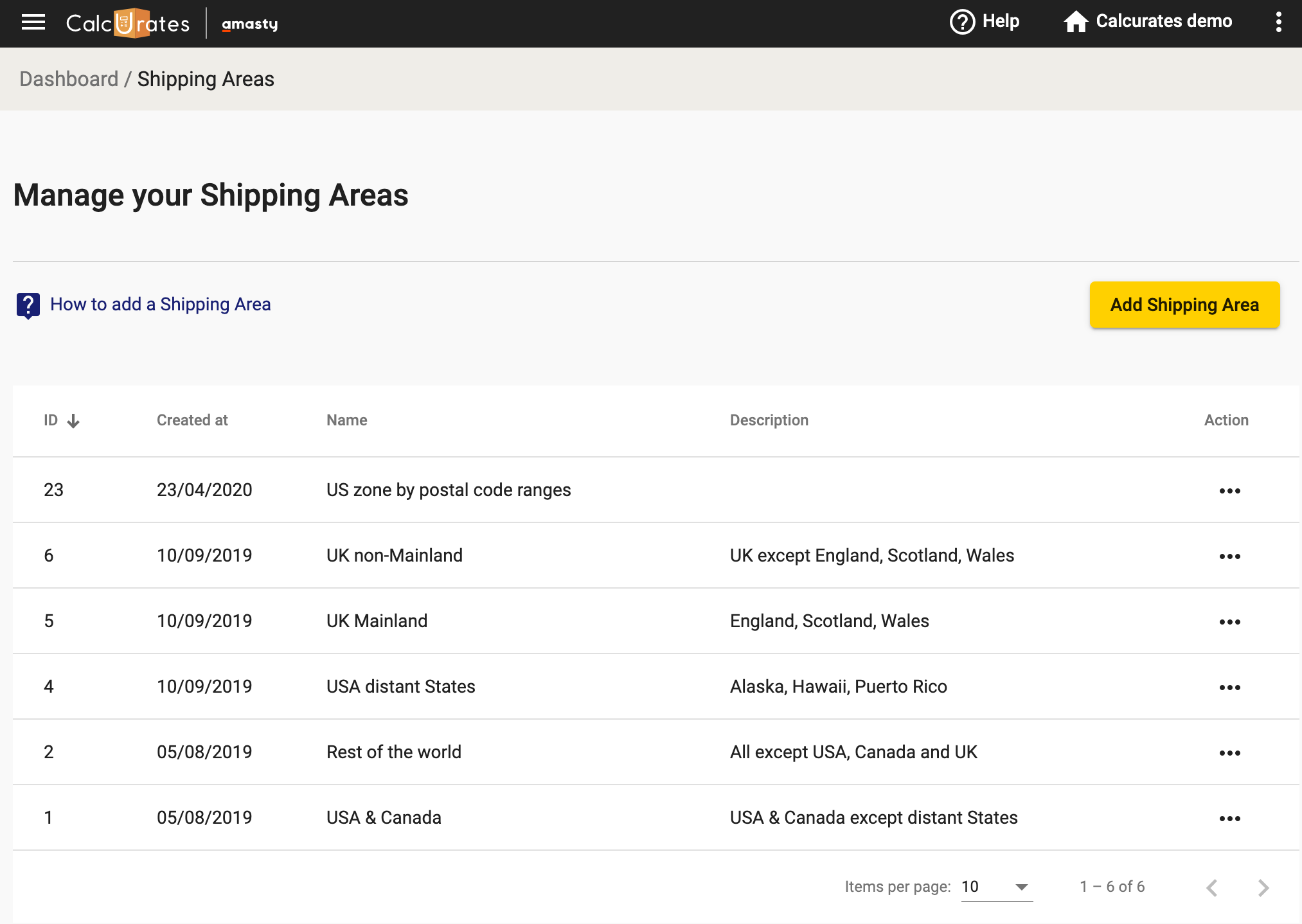Open the How to add a Shipping Area link

click(161, 304)
